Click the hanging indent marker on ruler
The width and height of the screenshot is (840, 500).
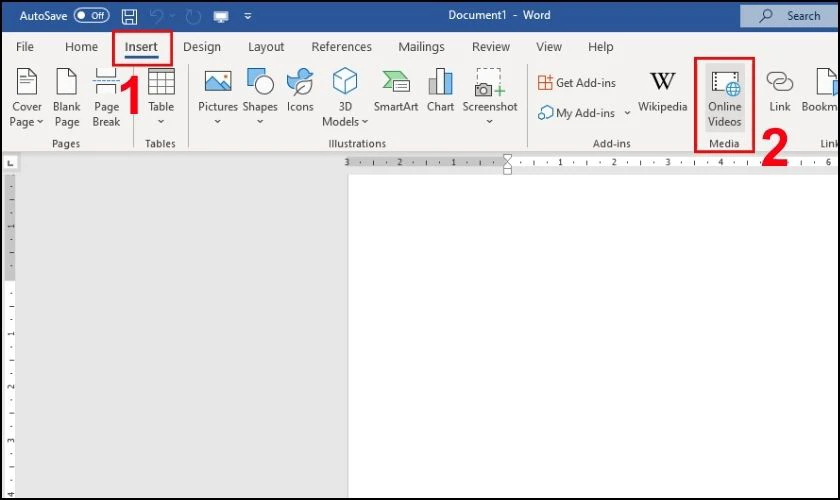[507, 166]
